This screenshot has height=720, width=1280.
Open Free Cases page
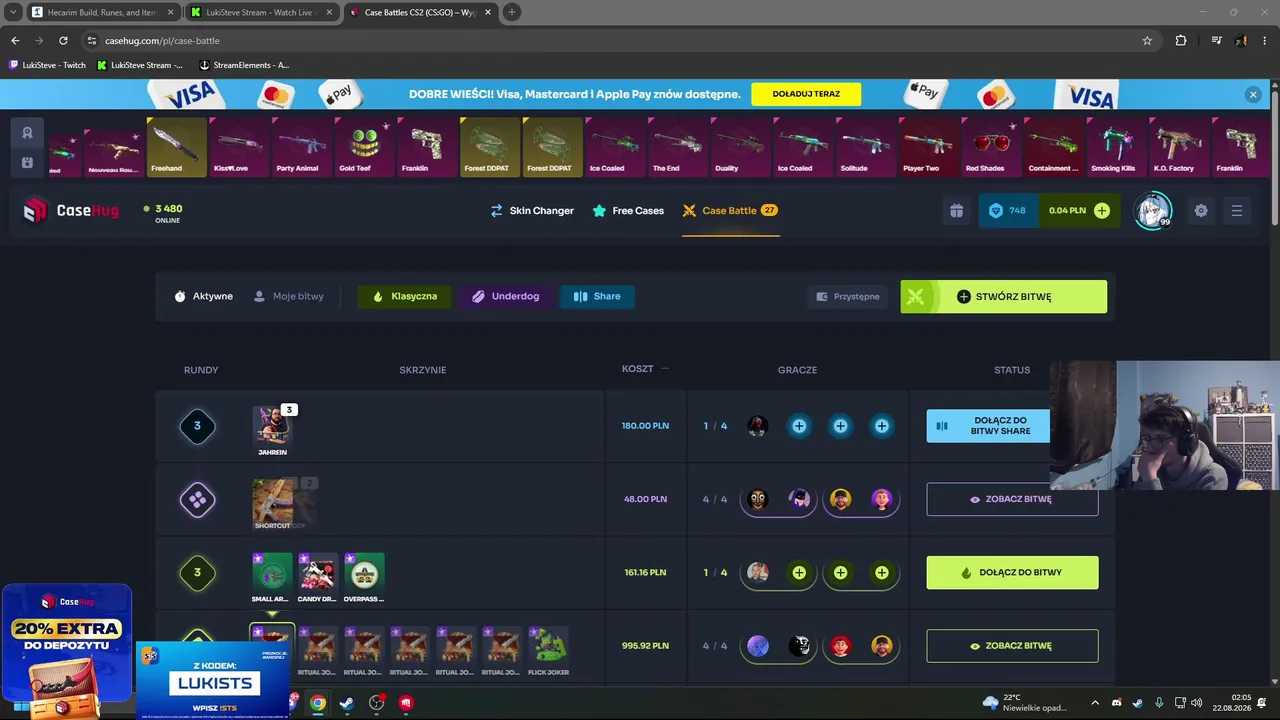pyautogui.click(x=628, y=211)
